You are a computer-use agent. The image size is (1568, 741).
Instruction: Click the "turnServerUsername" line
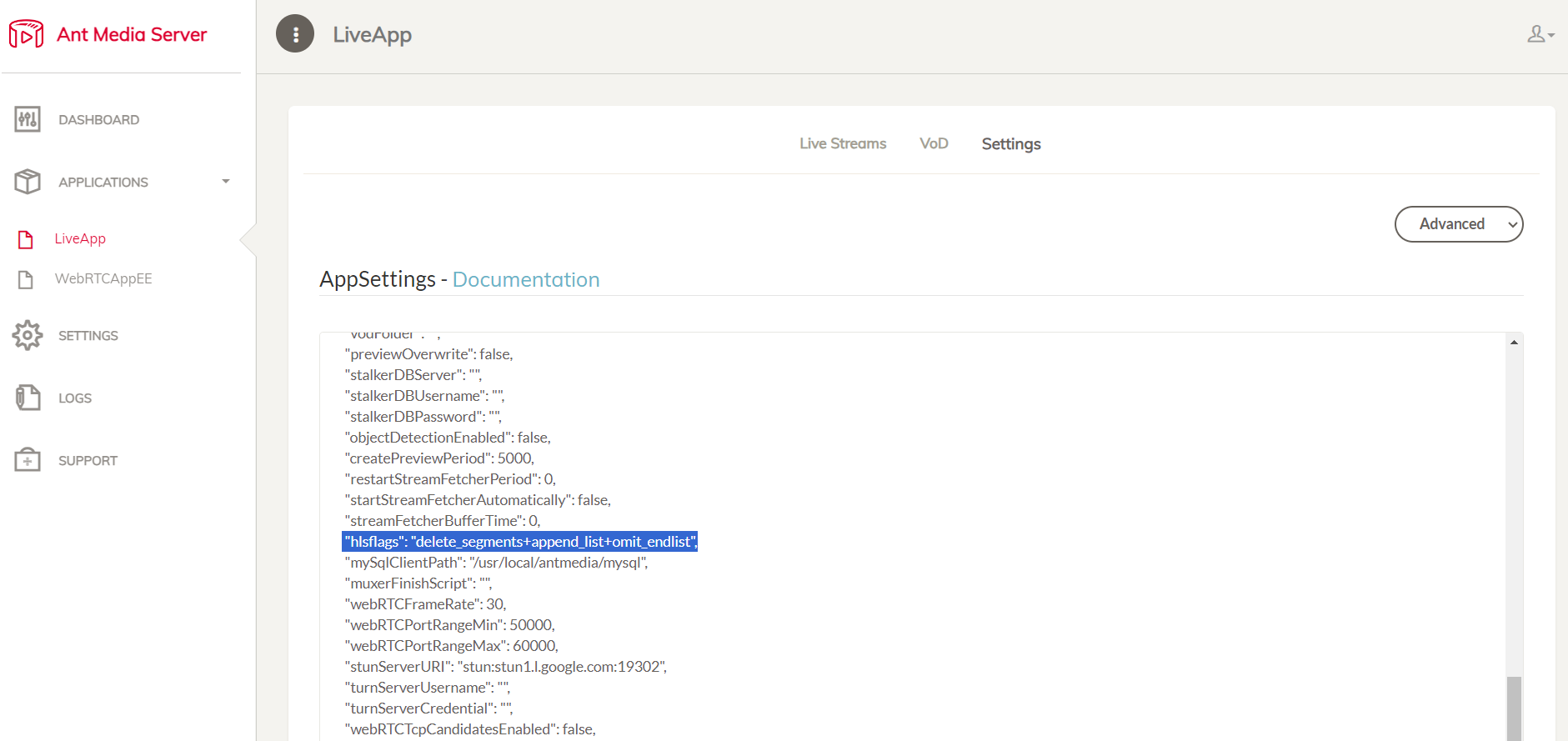[428, 688]
